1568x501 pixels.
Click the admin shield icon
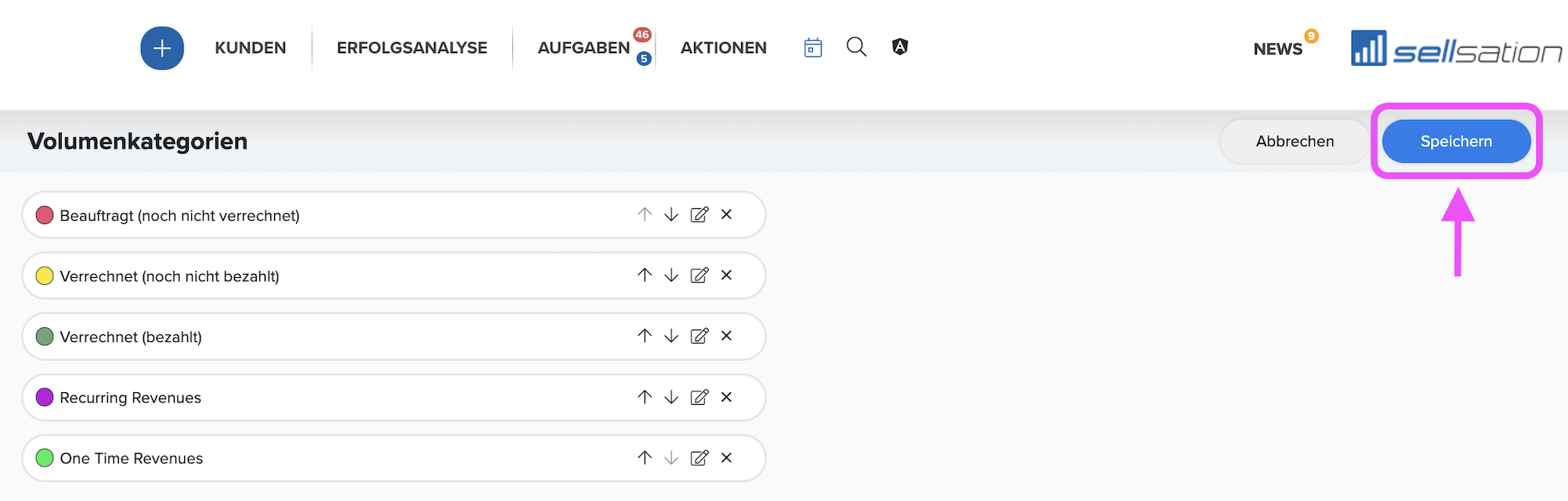pyautogui.click(x=900, y=47)
